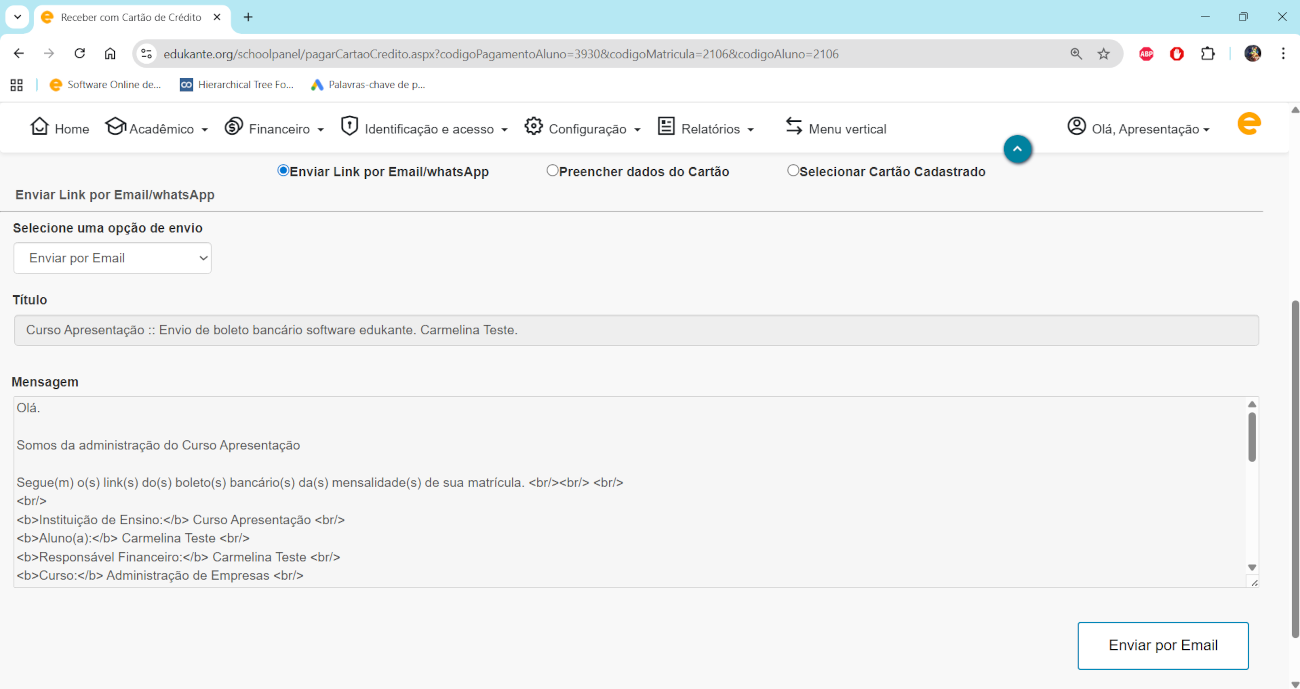
Task: Open the Enviar por Email dropdown
Action: [112, 258]
